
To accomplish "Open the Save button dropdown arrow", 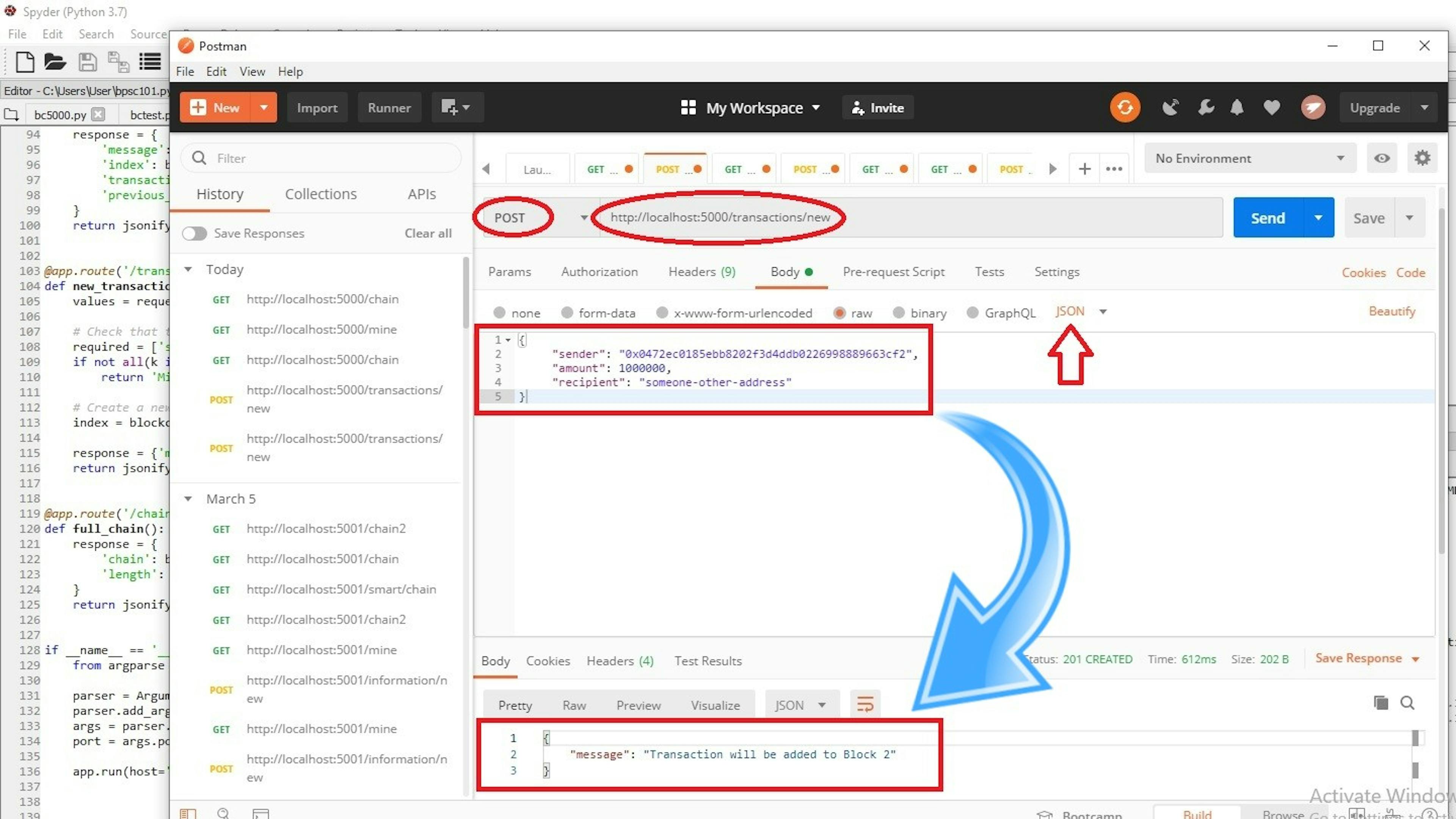I will pos(1409,218).
